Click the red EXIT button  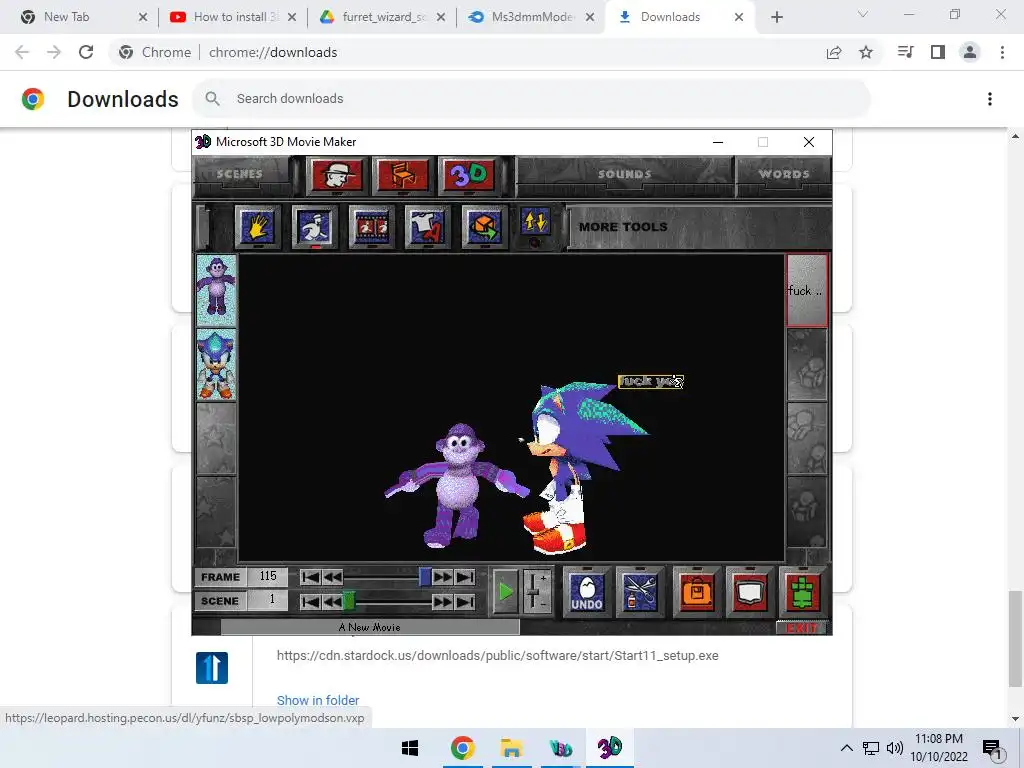tap(802, 628)
